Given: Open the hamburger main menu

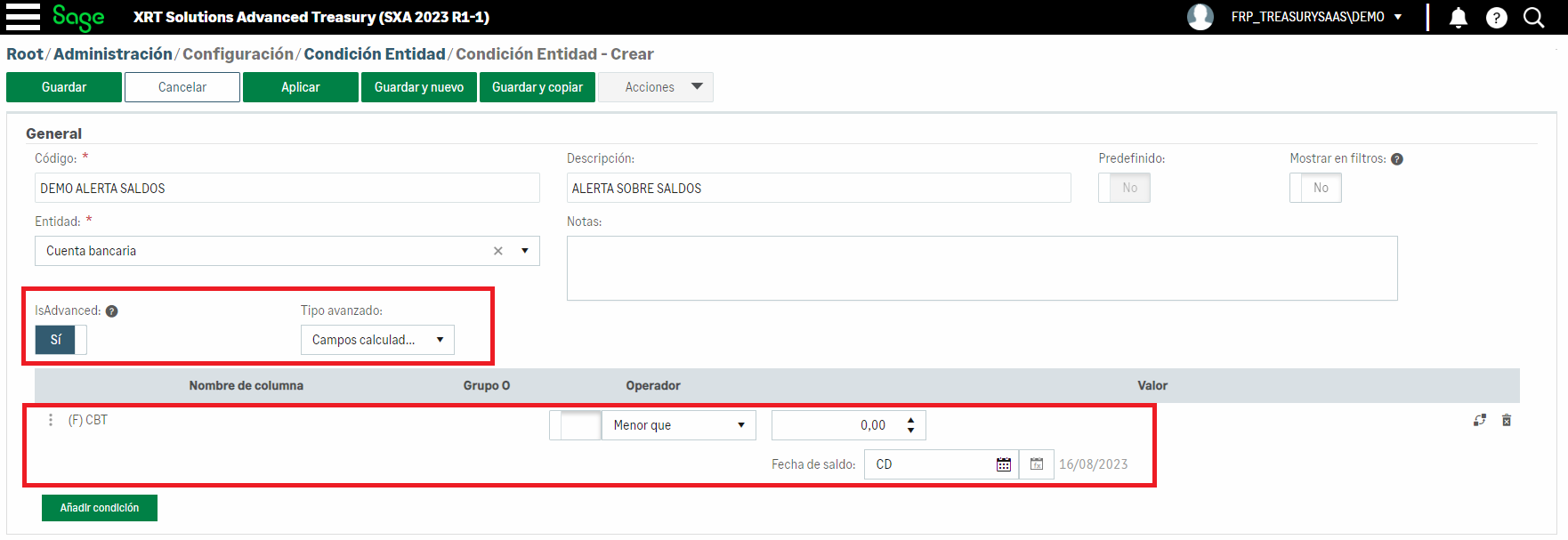Looking at the screenshot, I should click(22, 17).
